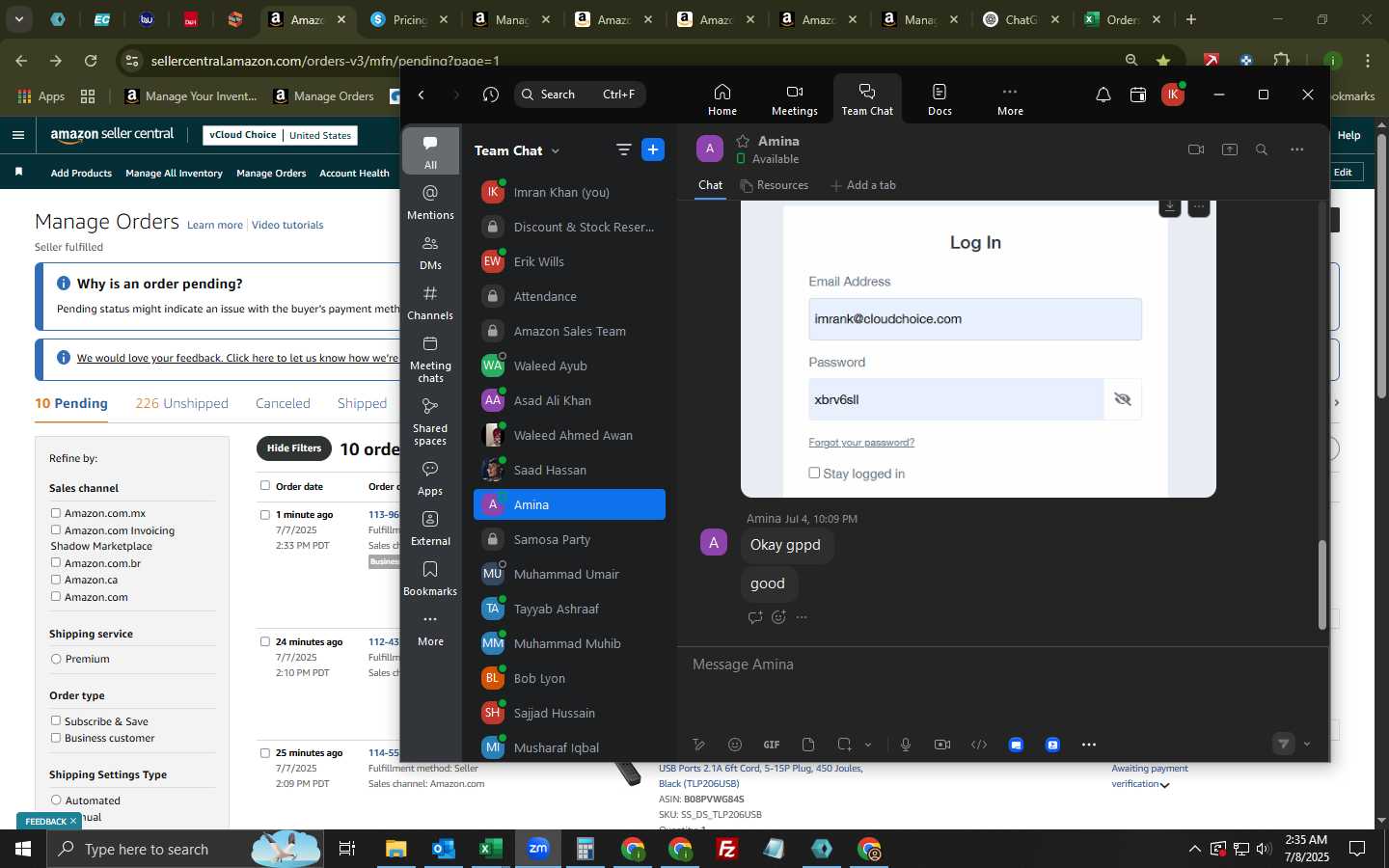
Task: Switch to 226 Unshipped orders tab
Action: click(181, 403)
